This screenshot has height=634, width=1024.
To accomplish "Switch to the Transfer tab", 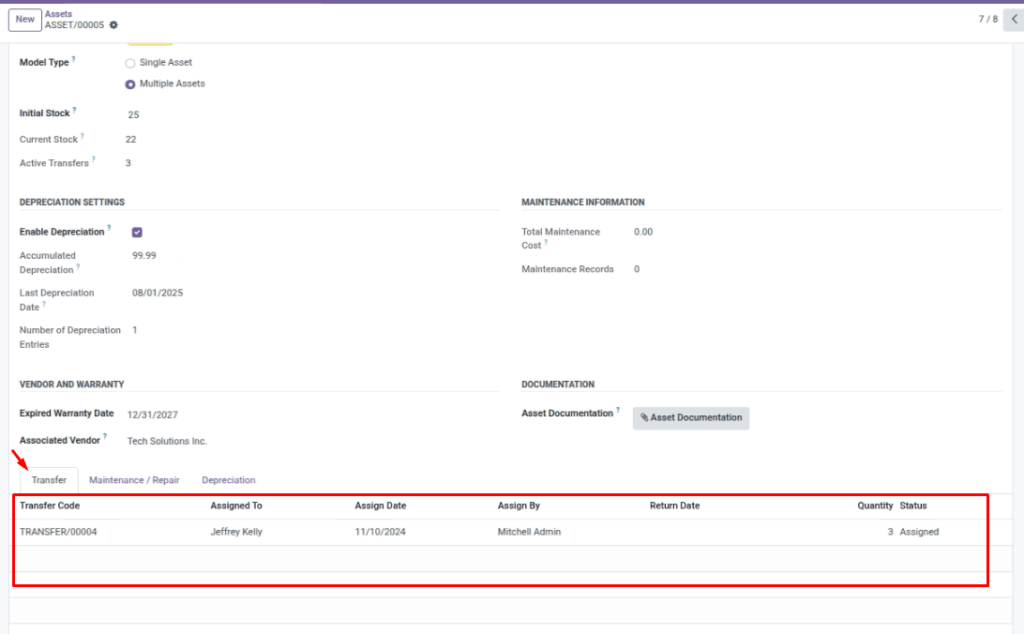I will 49,480.
